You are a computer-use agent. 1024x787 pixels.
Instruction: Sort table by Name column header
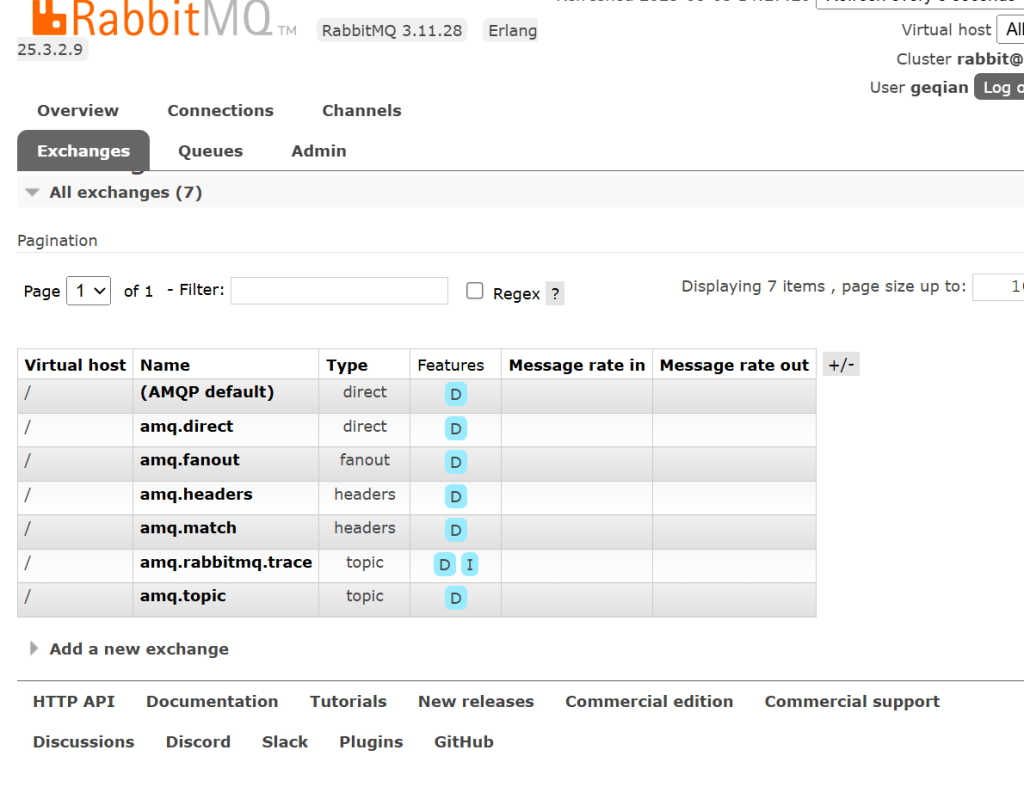coord(165,365)
